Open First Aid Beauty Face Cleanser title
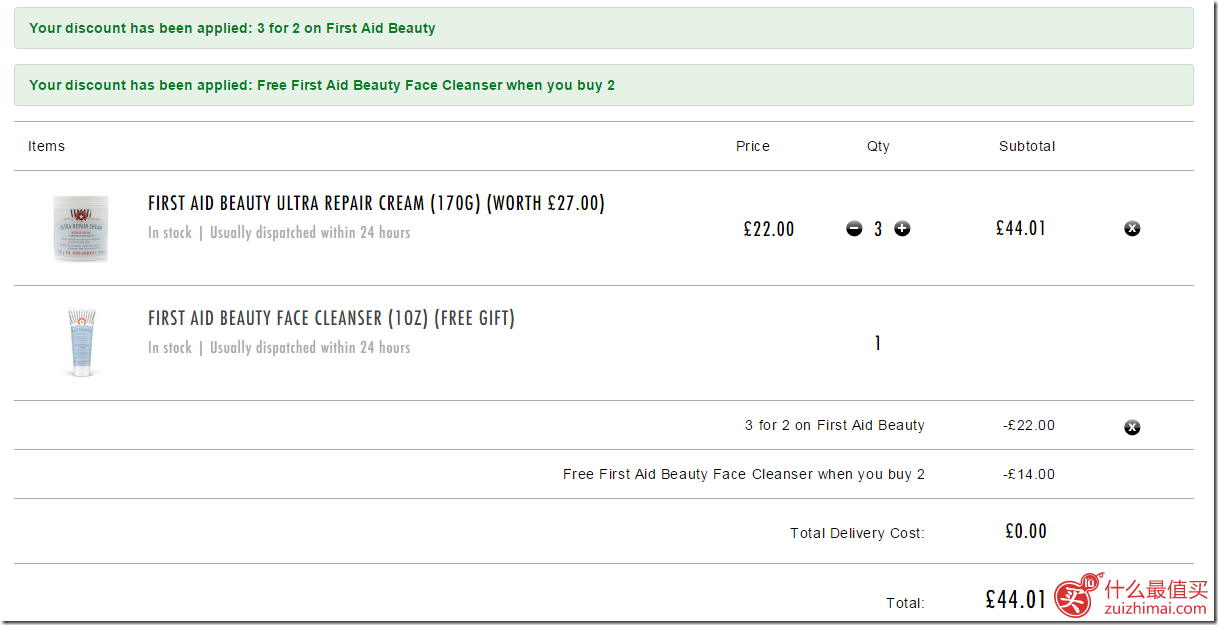Image resolution: width=1218 pixels, height=625 pixels. point(331,318)
